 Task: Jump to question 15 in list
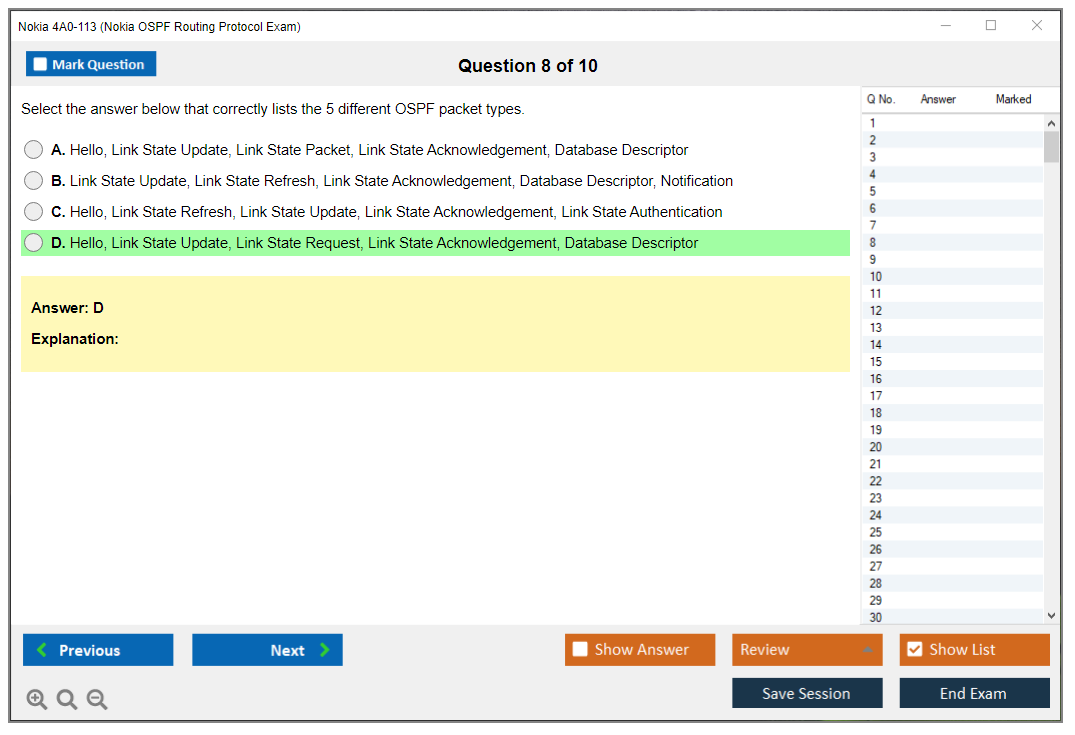point(876,362)
